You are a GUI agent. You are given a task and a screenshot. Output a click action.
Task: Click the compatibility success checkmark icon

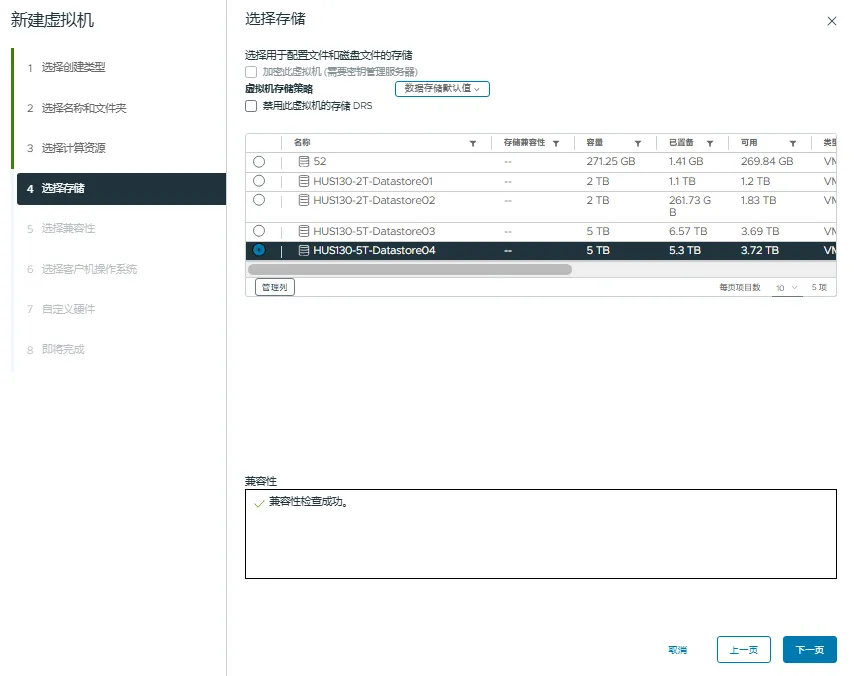tap(259, 503)
